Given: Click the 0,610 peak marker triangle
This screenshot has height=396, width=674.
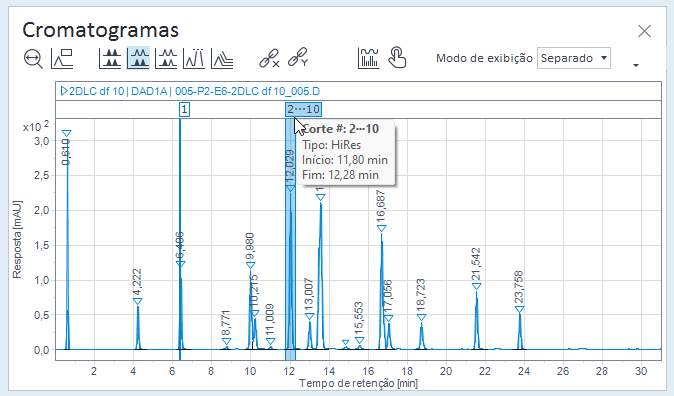Looking at the screenshot, I should click(x=66, y=133).
